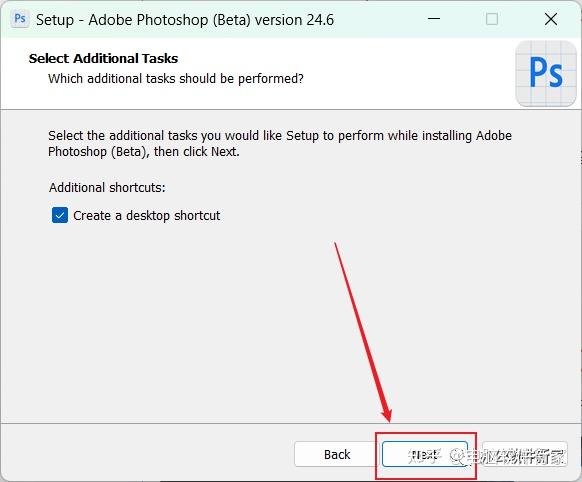Click 'then click Next.' instruction line
582x482 pixels.
197,152
